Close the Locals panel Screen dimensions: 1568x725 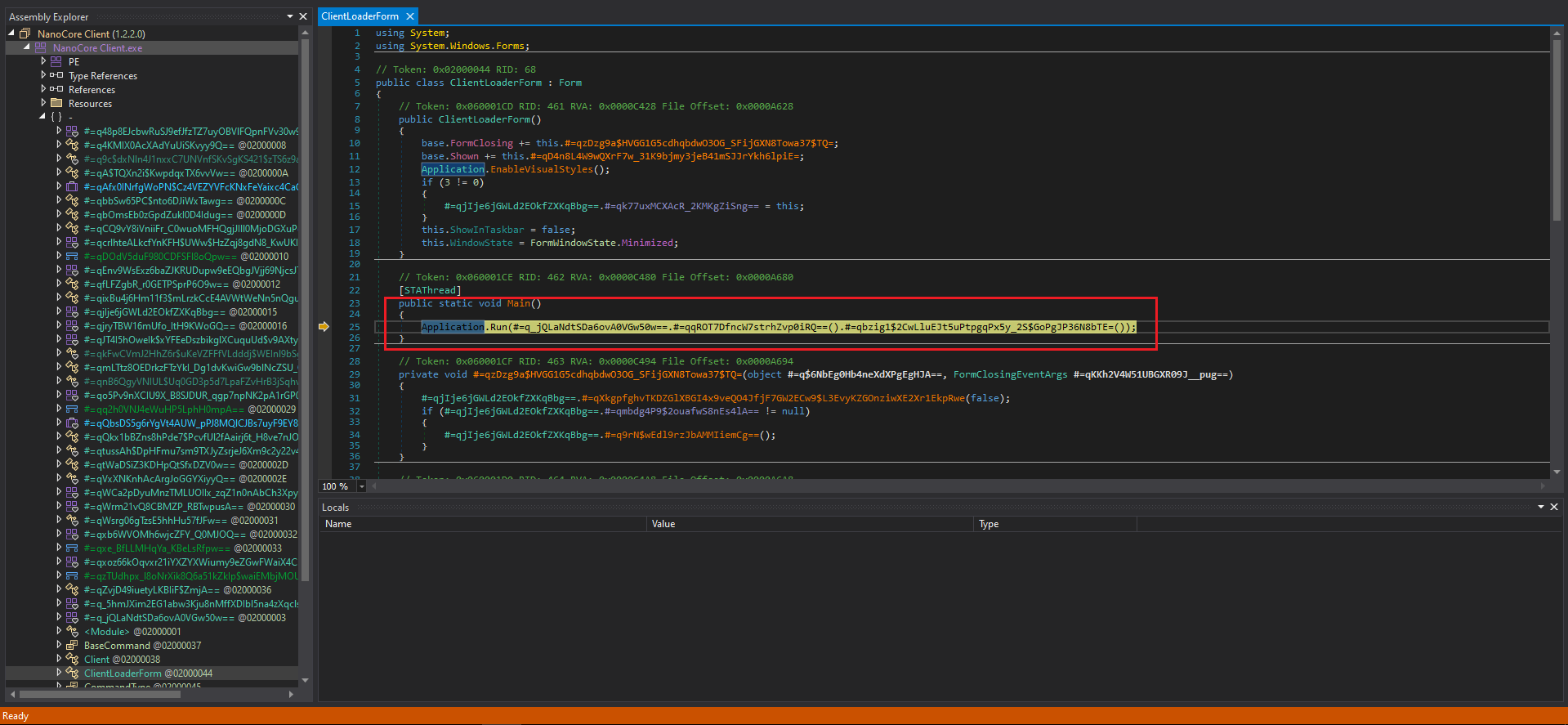[x=1554, y=507]
